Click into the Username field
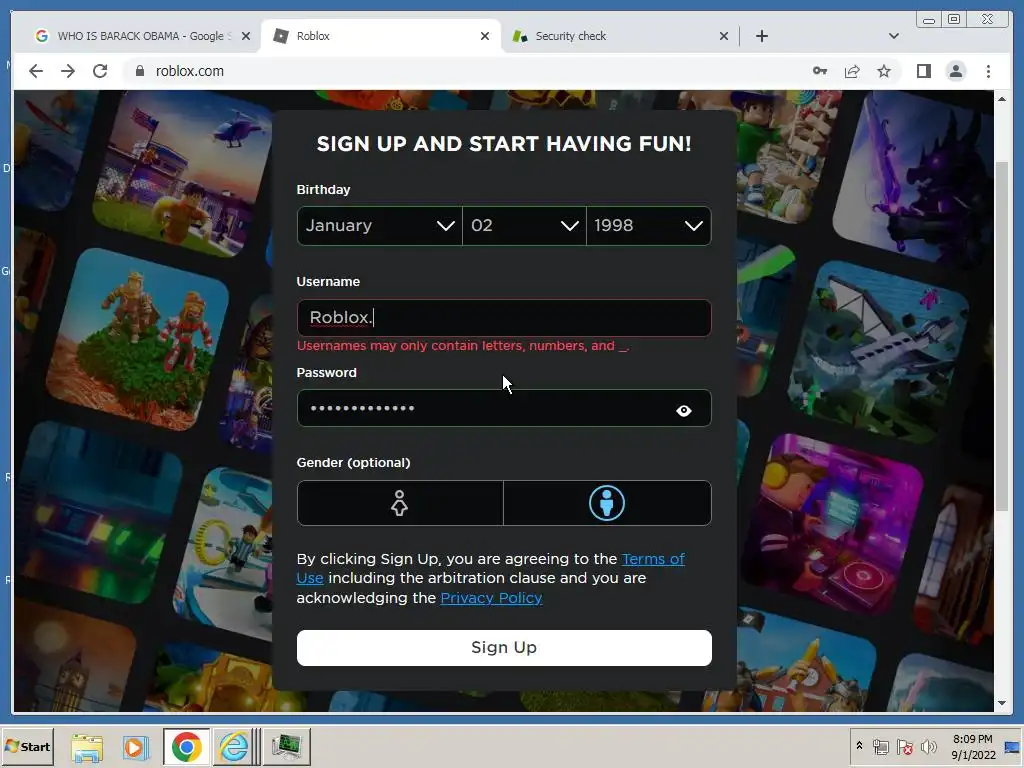 [x=504, y=318]
